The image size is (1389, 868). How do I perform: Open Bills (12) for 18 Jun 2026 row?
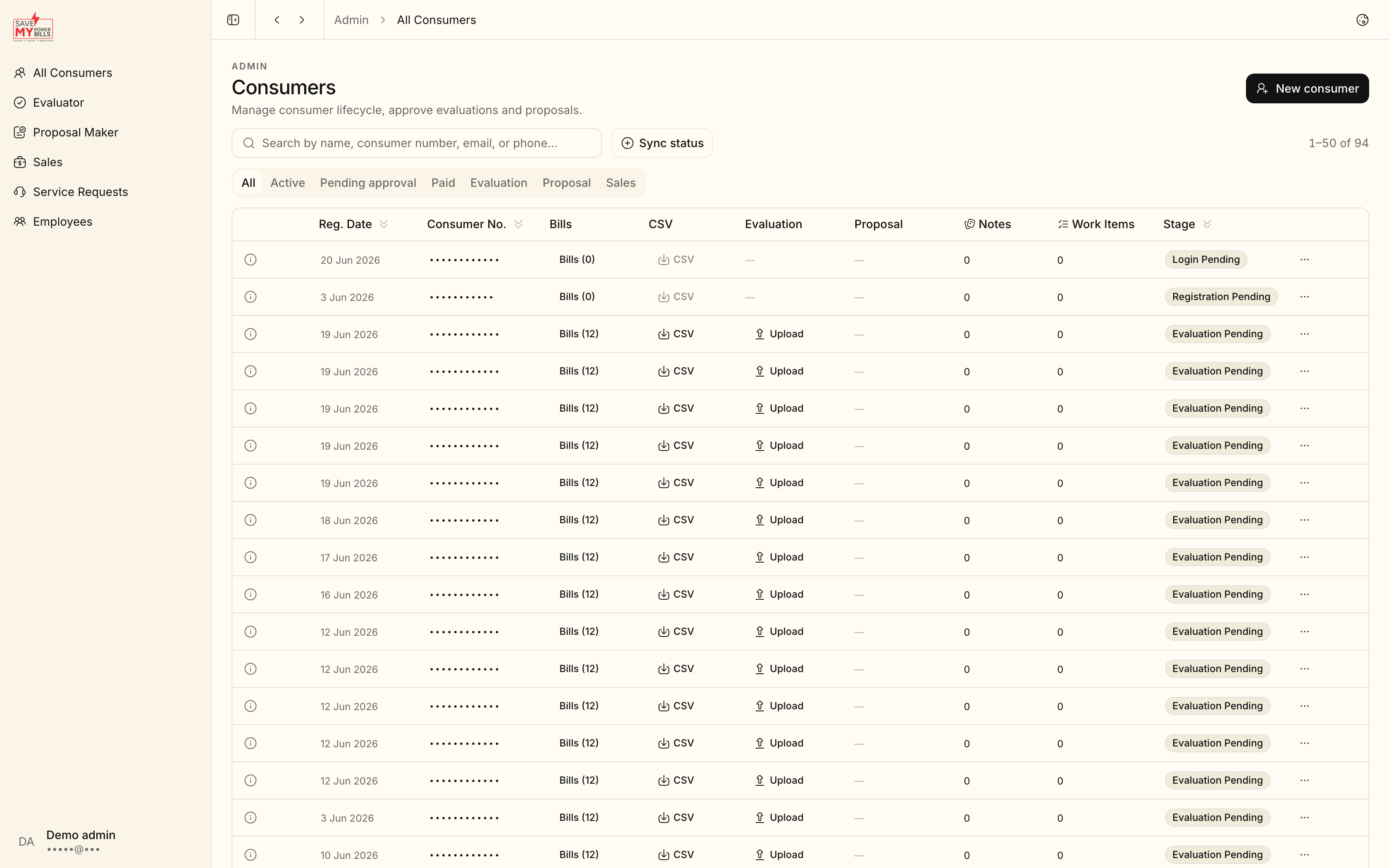click(x=579, y=520)
